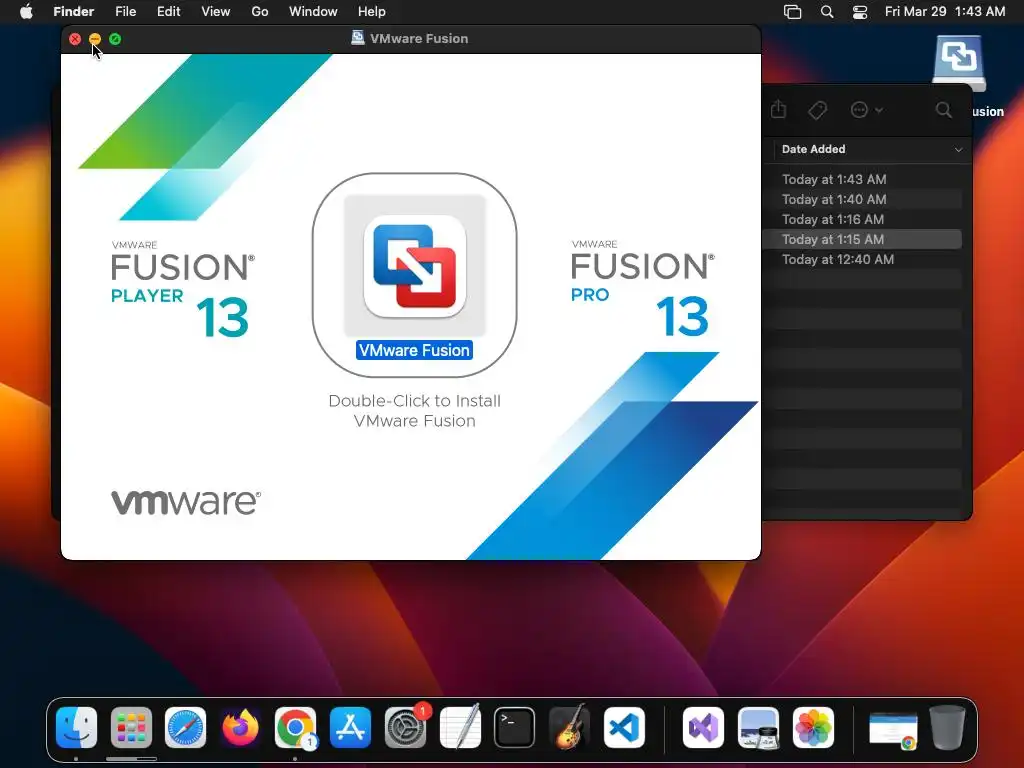Click the search icon in Finder window
The width and height of the screenshot is (1024, 768).
tap(944, 110)
